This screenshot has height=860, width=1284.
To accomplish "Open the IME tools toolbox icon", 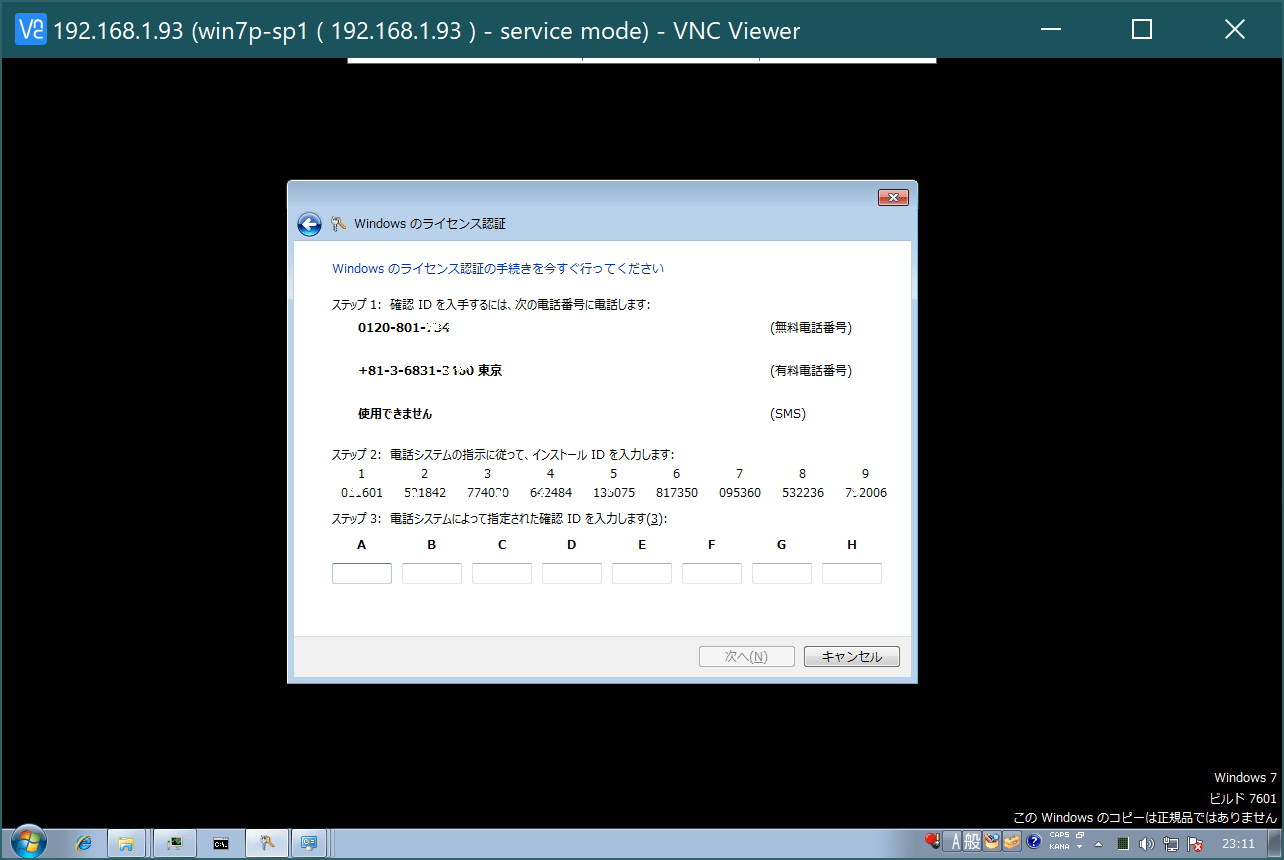I will point(1012,842).
